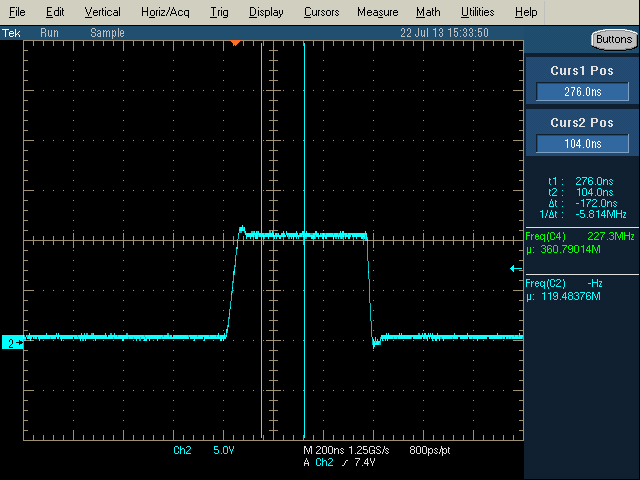Click the t1 276.0ns cursor readout
Viewport: 640px width, 480px height.
pyautogui.click(x=581, y=181)
